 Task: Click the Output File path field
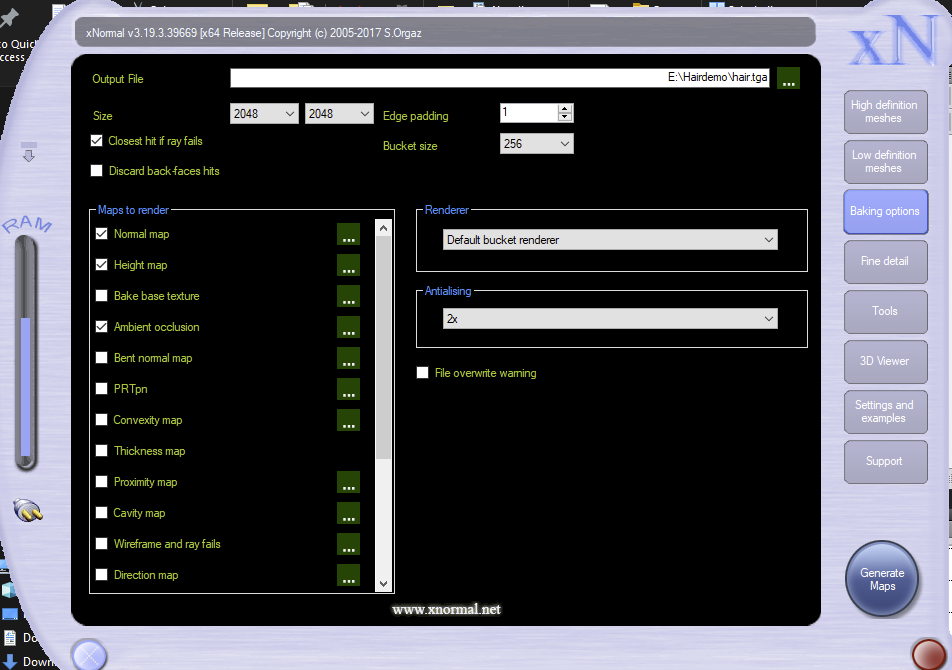pyautogui.click(x=500, y=79)
